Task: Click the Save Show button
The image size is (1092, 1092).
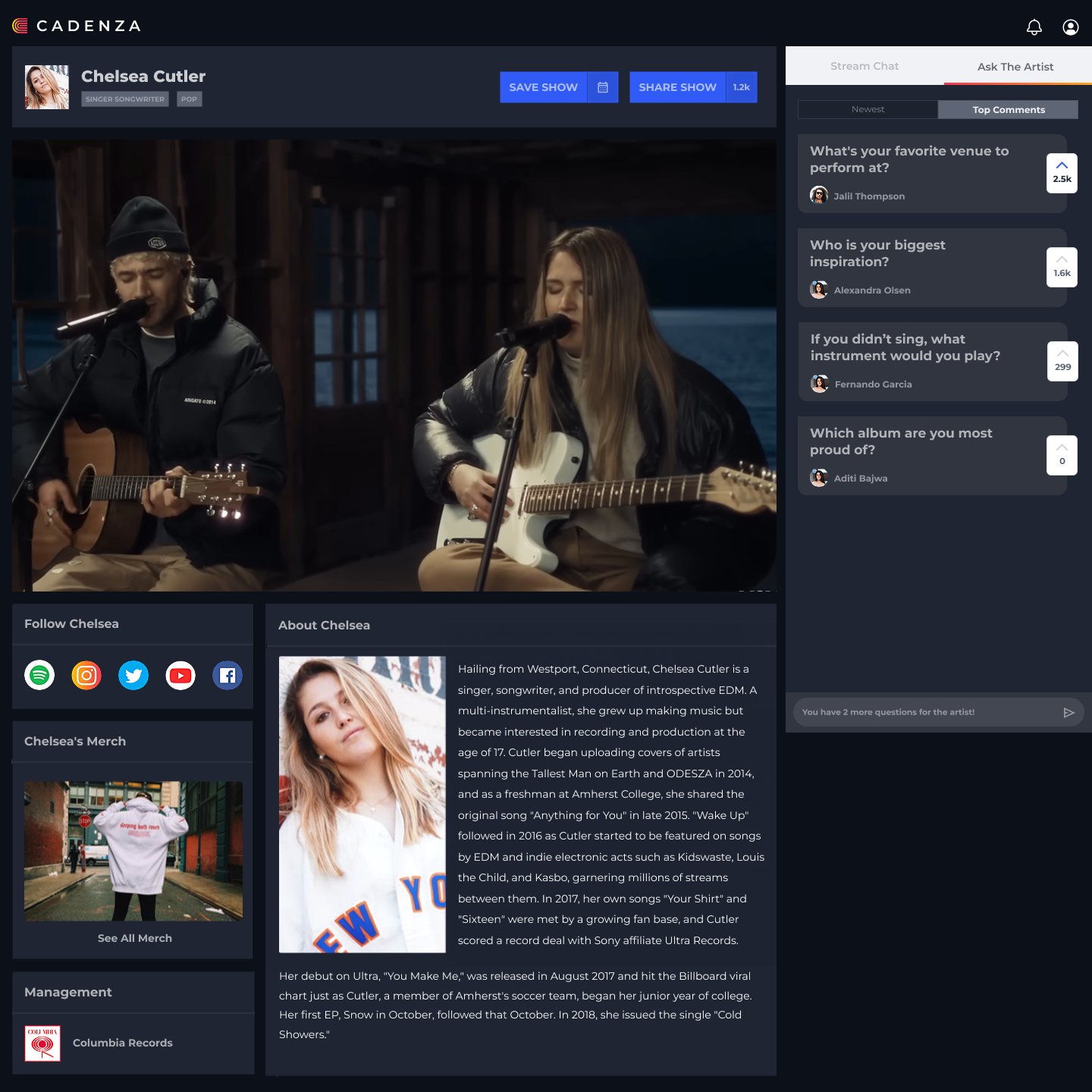Action: tap(543, 87)
